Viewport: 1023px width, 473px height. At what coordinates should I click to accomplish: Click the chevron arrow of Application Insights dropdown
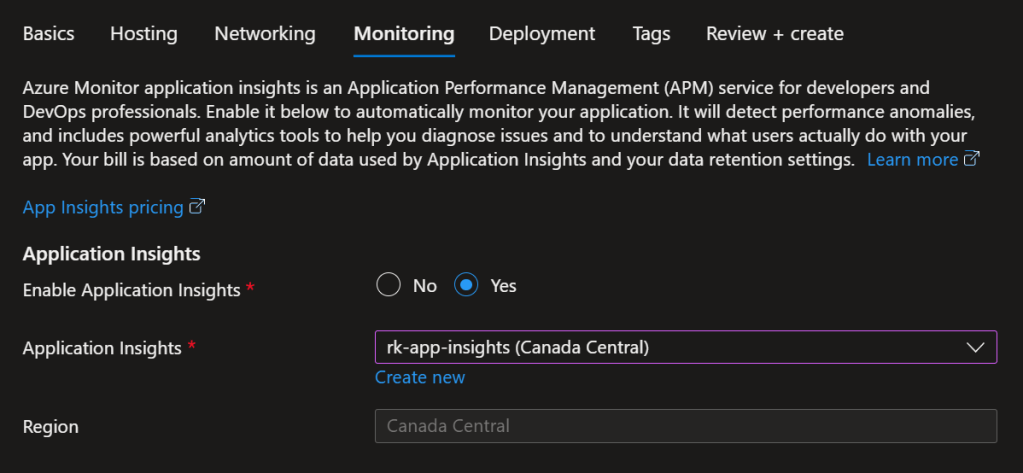[975, 347]
